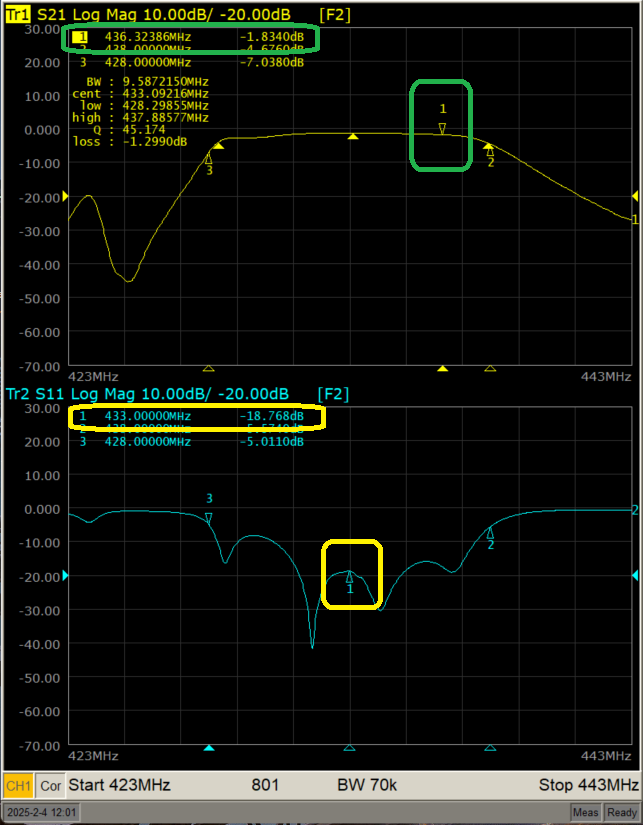Click filled marker triangle on S21 frequency axis

pyautogui.click(x=443, y=369)
